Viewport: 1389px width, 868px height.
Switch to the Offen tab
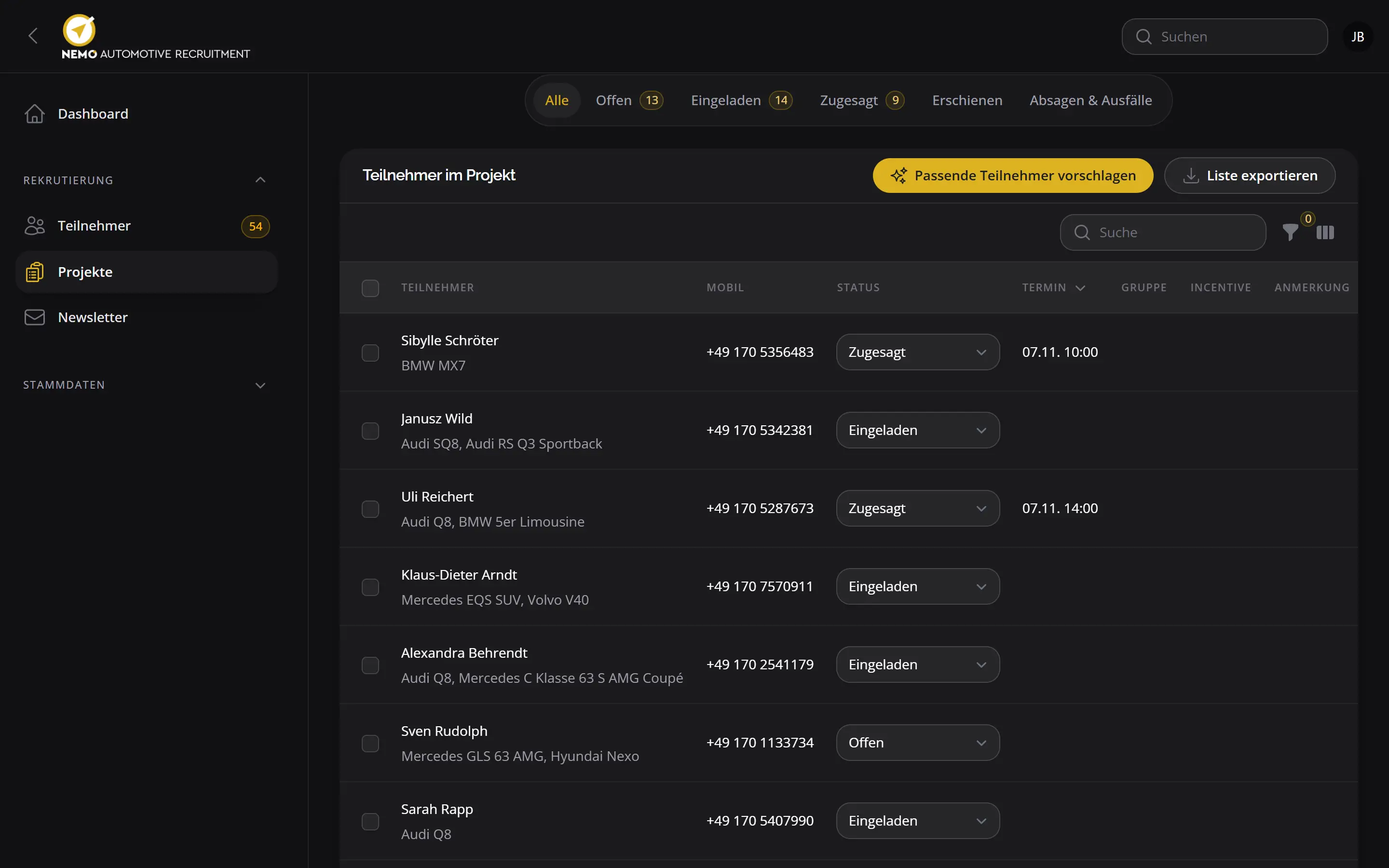coord(630,100)
